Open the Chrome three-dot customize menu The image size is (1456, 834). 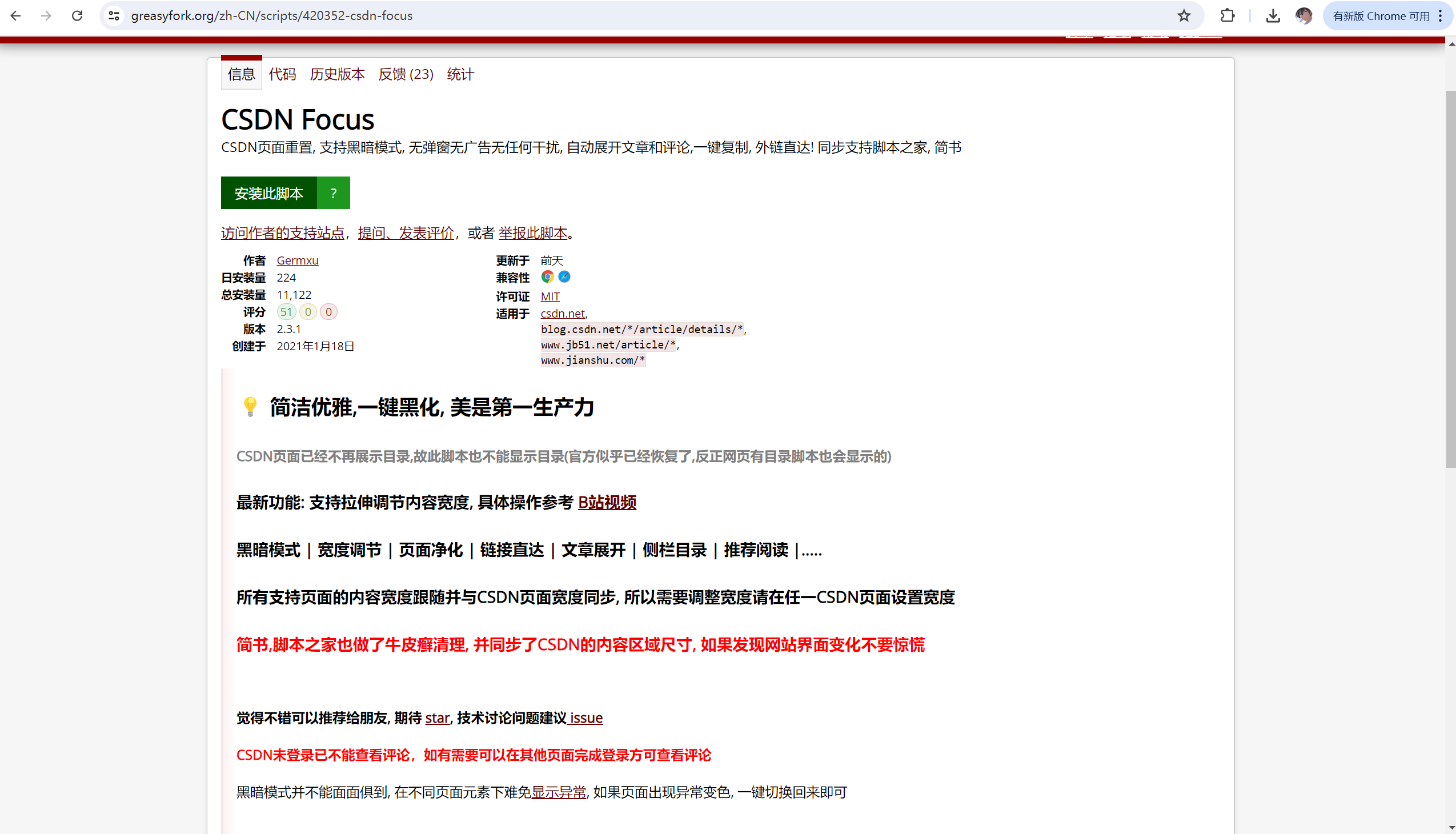tap(1442, 15)
